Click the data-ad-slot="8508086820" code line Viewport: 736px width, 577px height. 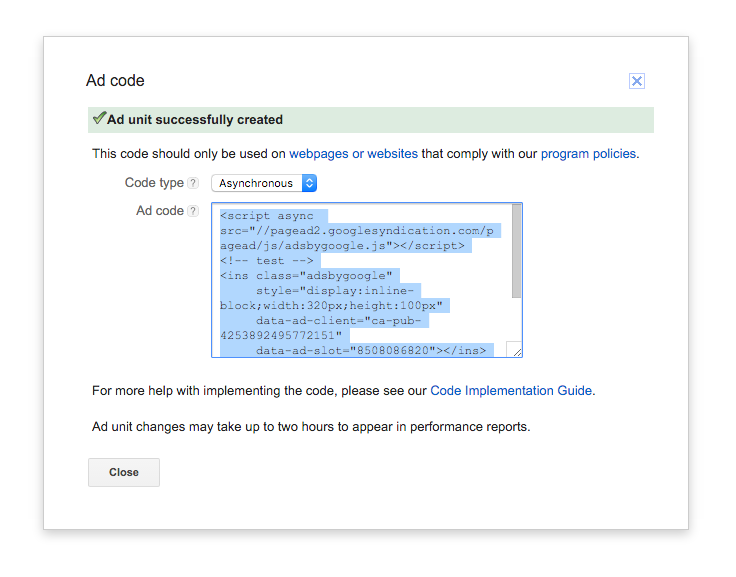[371, 350]
